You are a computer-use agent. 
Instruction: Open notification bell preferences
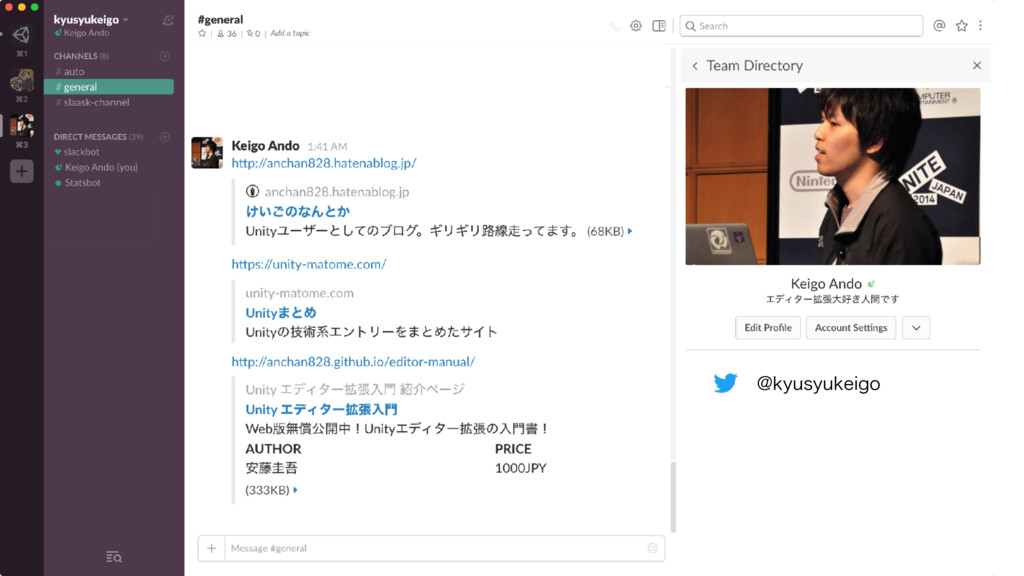[x=168, y=21]
